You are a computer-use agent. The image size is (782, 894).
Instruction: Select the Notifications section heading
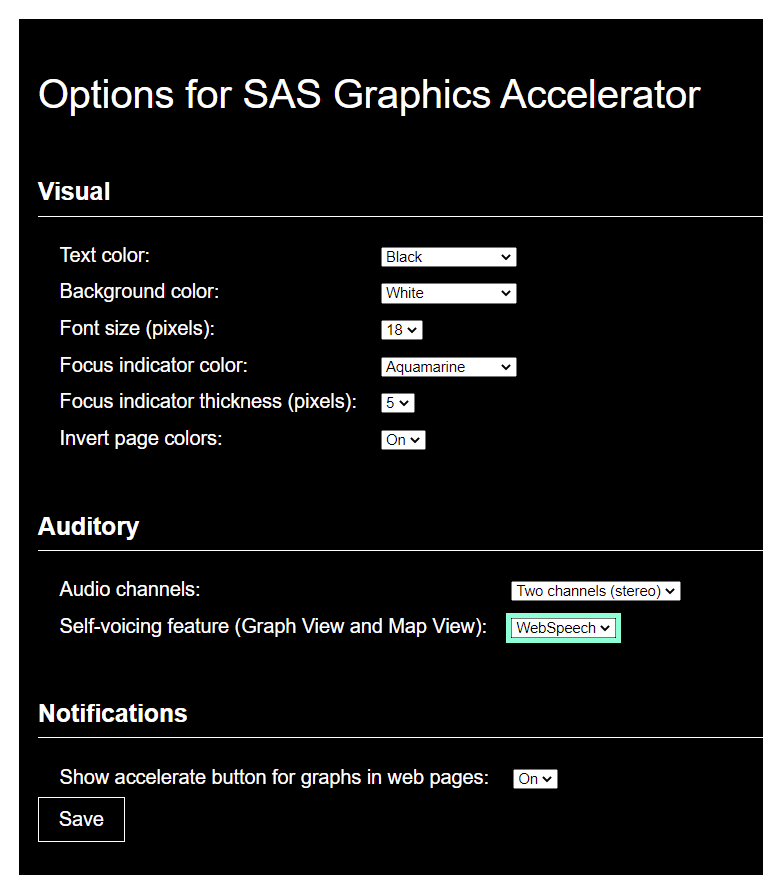[113, 713]
